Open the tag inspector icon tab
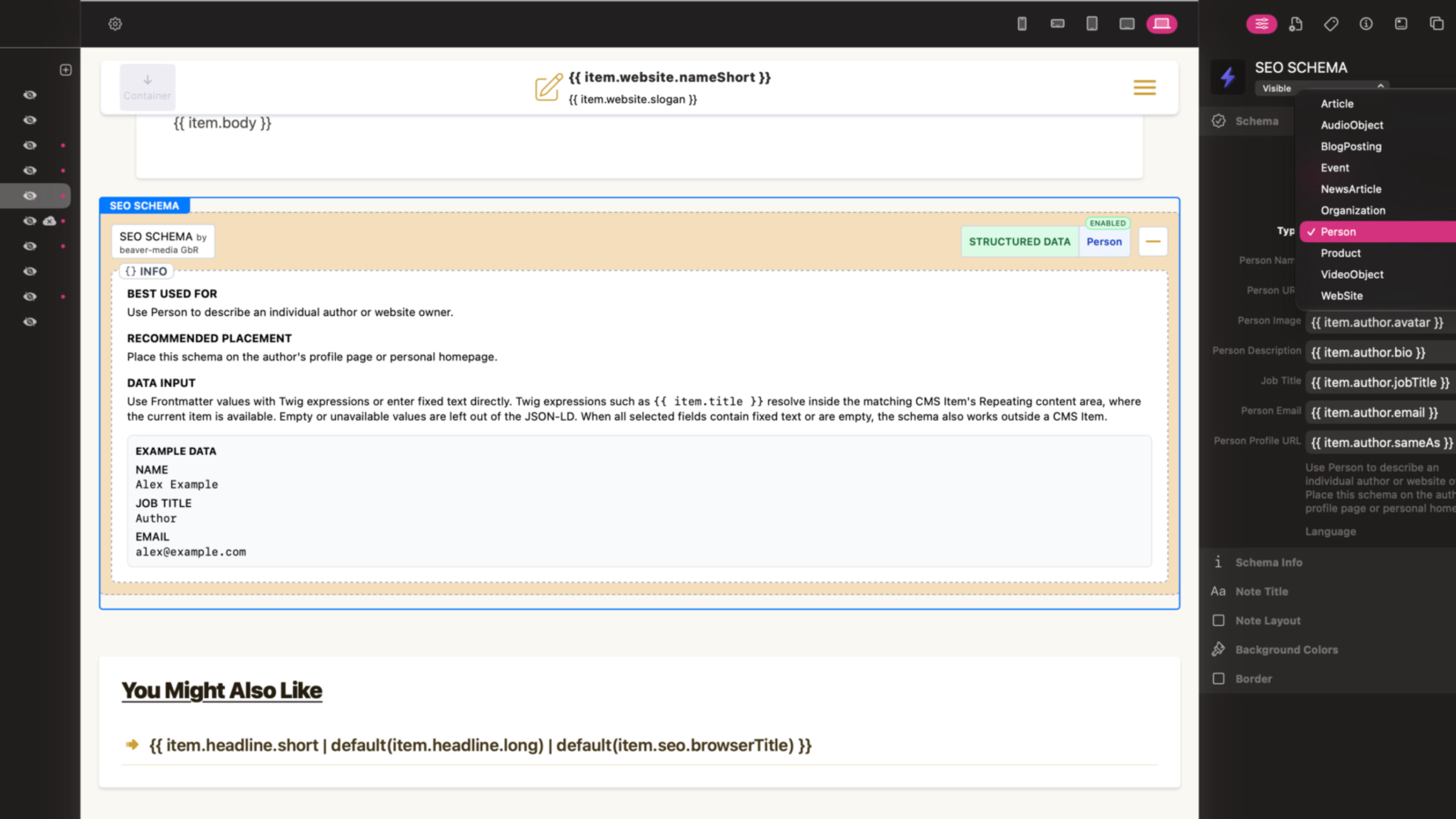Viewport: 1456px width, 819px height. (1331, 24)
